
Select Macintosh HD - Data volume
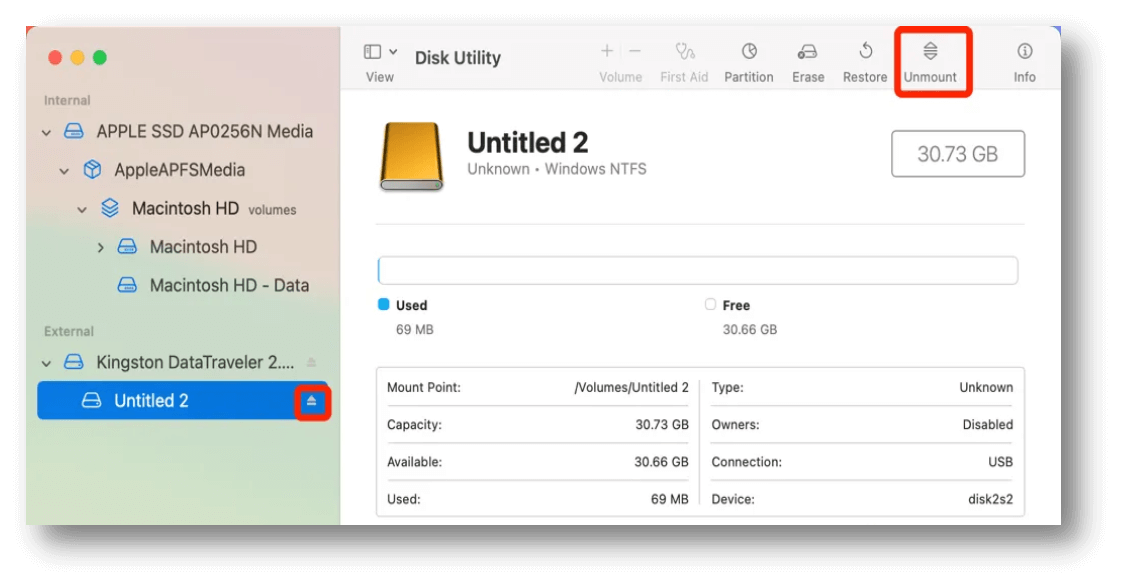pyautogui.click(x=228, y=285)
